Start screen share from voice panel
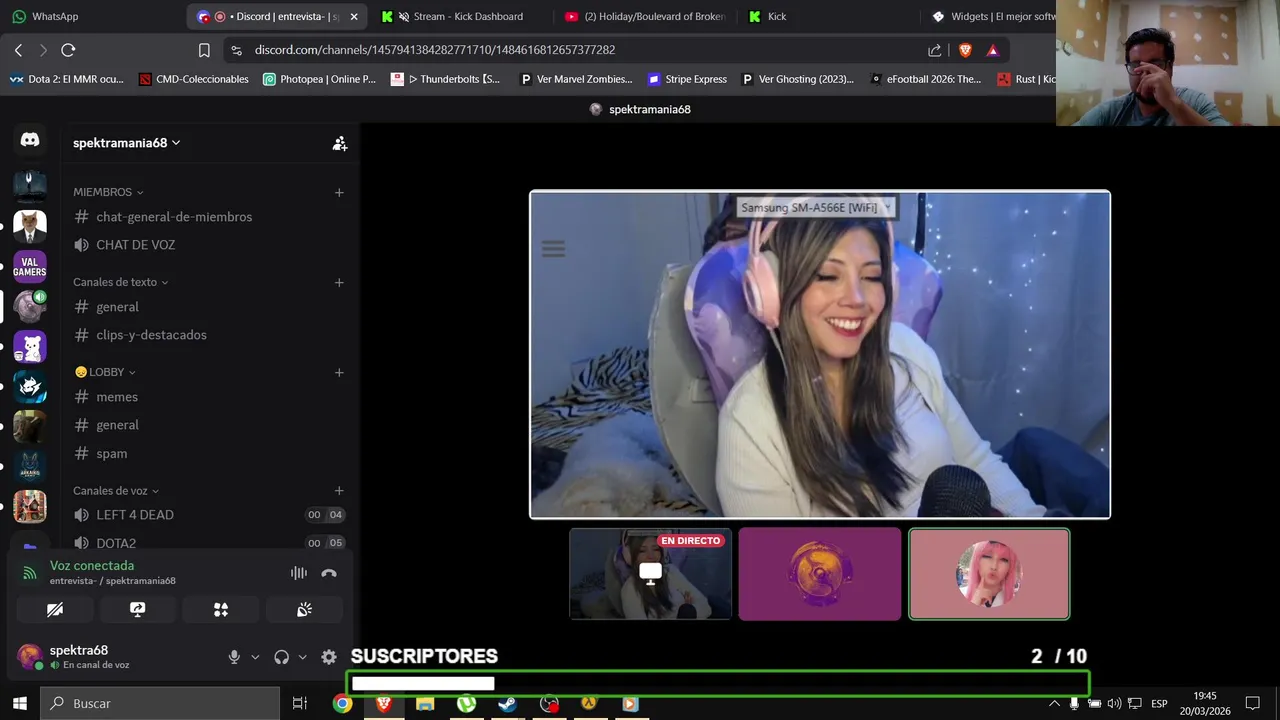1280x720 pixels. click(x=138, y=609)
